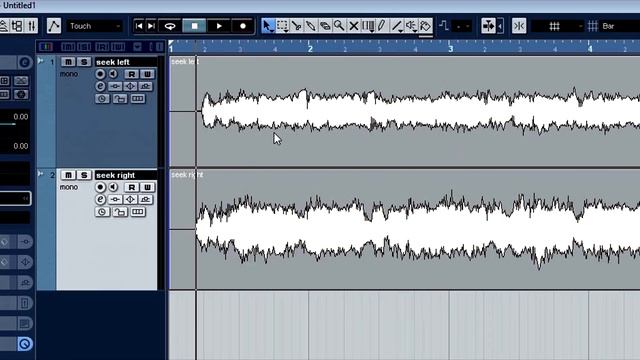Open transpose dropdown beside step icon
This screenshot has width=640, height=360.
pyautogui.click(x=462, y=26)
